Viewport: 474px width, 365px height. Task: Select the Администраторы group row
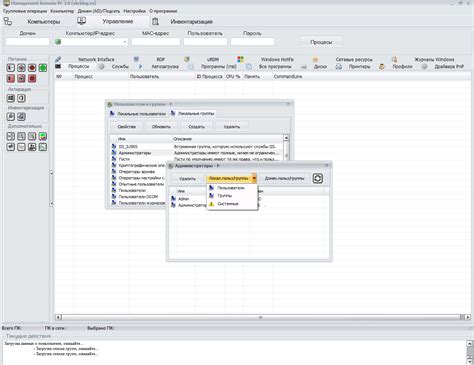[x=197, y=153]
